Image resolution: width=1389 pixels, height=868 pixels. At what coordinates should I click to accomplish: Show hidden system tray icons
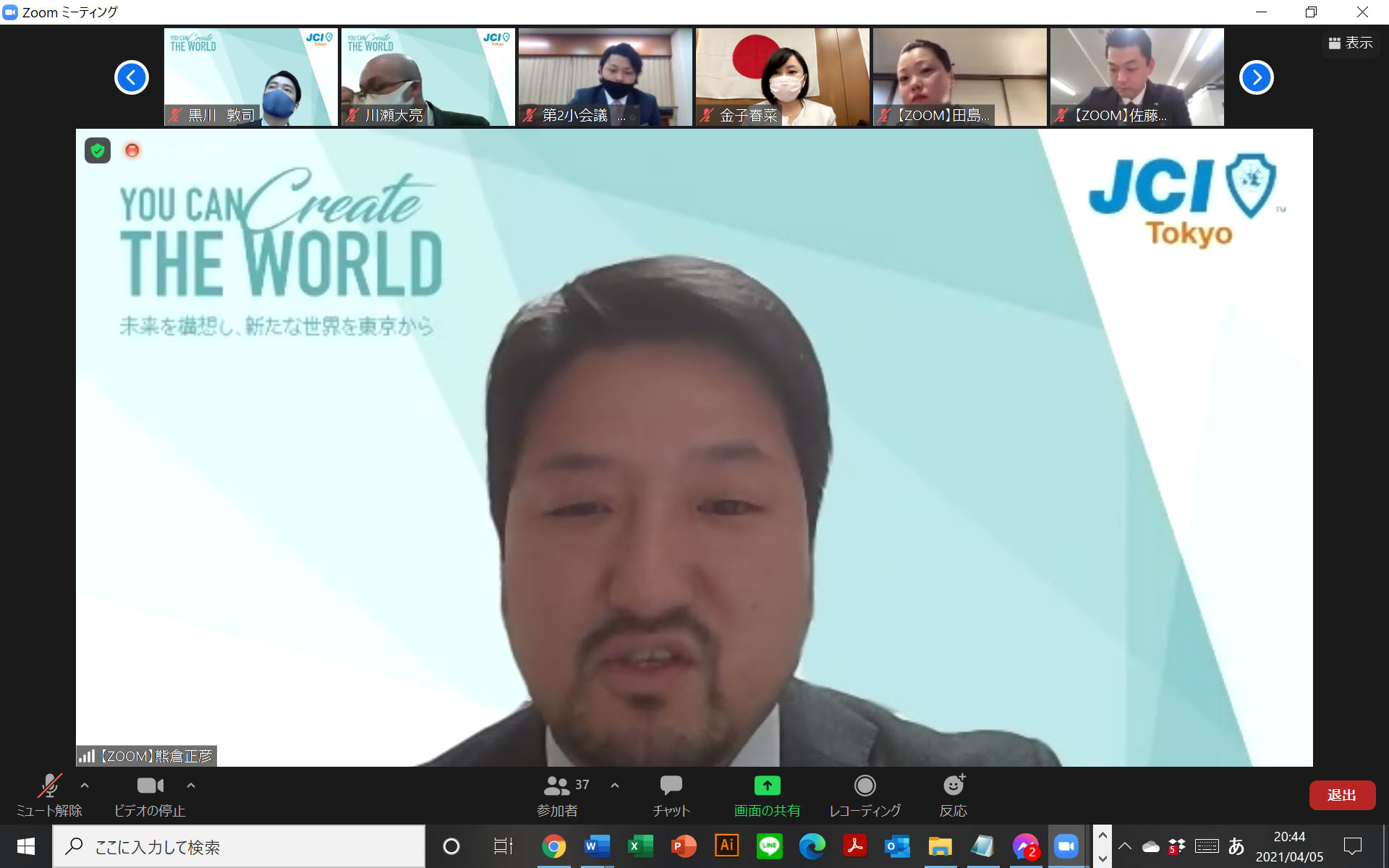pos(1125,846)
